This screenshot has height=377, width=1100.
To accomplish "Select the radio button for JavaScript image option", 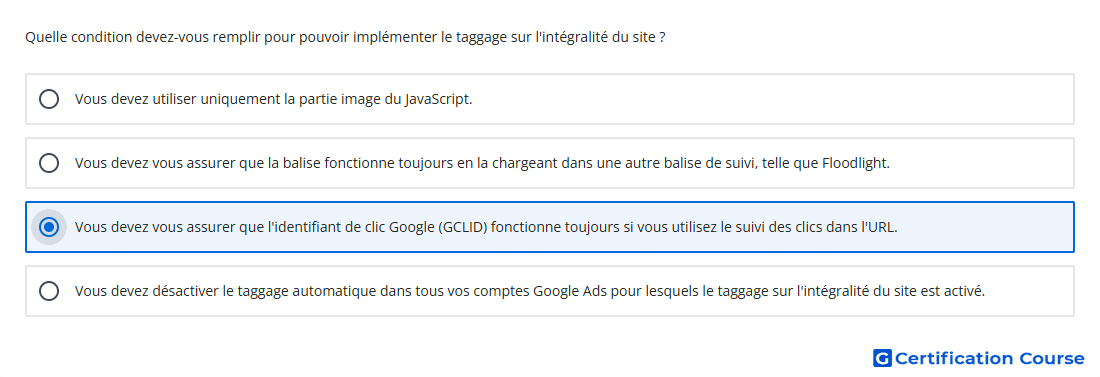I will click(48, 99).
